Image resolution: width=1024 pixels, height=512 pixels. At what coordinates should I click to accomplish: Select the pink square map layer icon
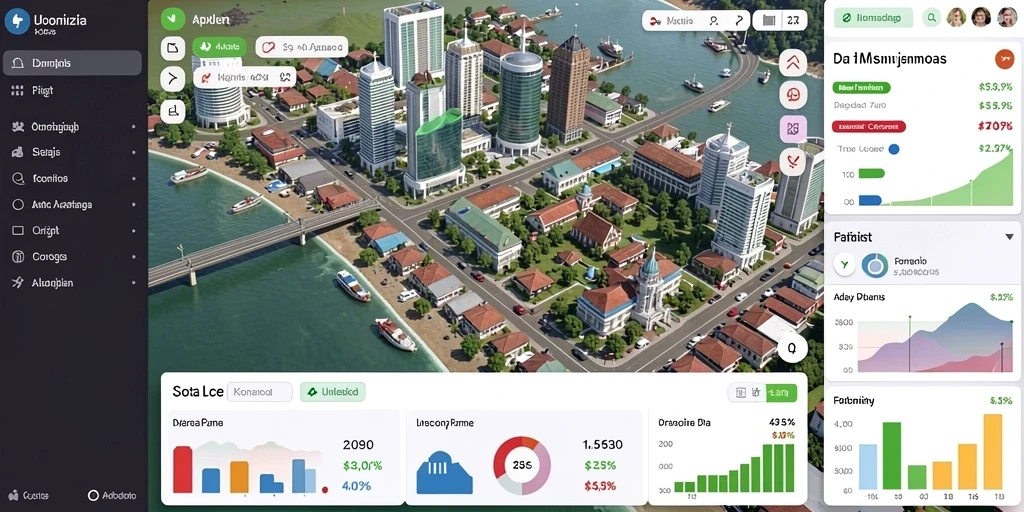793,129
